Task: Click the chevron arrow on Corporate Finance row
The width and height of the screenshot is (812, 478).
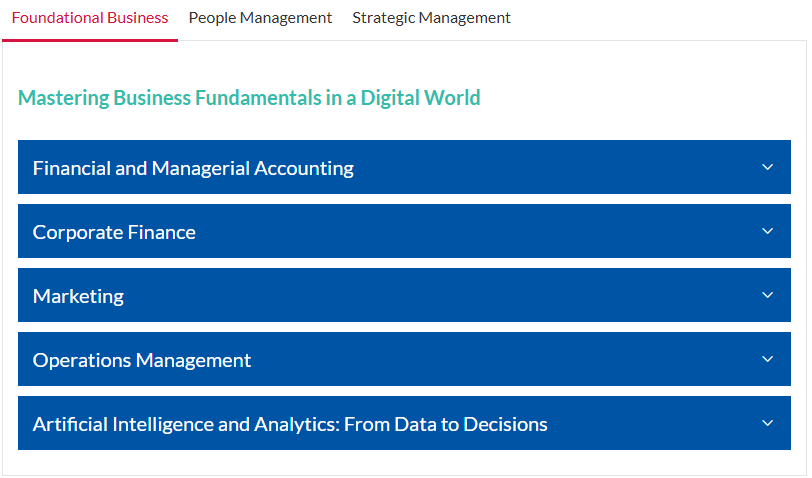Action: point(767,231)
